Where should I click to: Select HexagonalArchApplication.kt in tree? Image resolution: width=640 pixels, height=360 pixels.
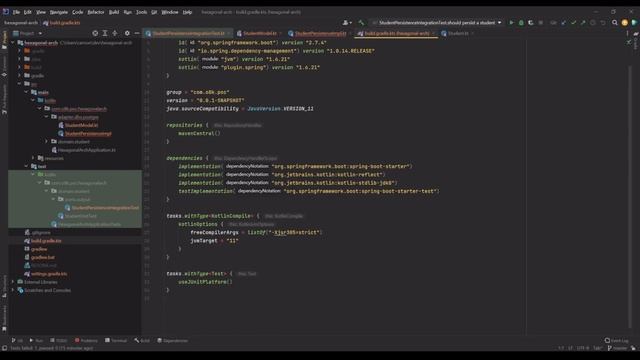(86, 150)
